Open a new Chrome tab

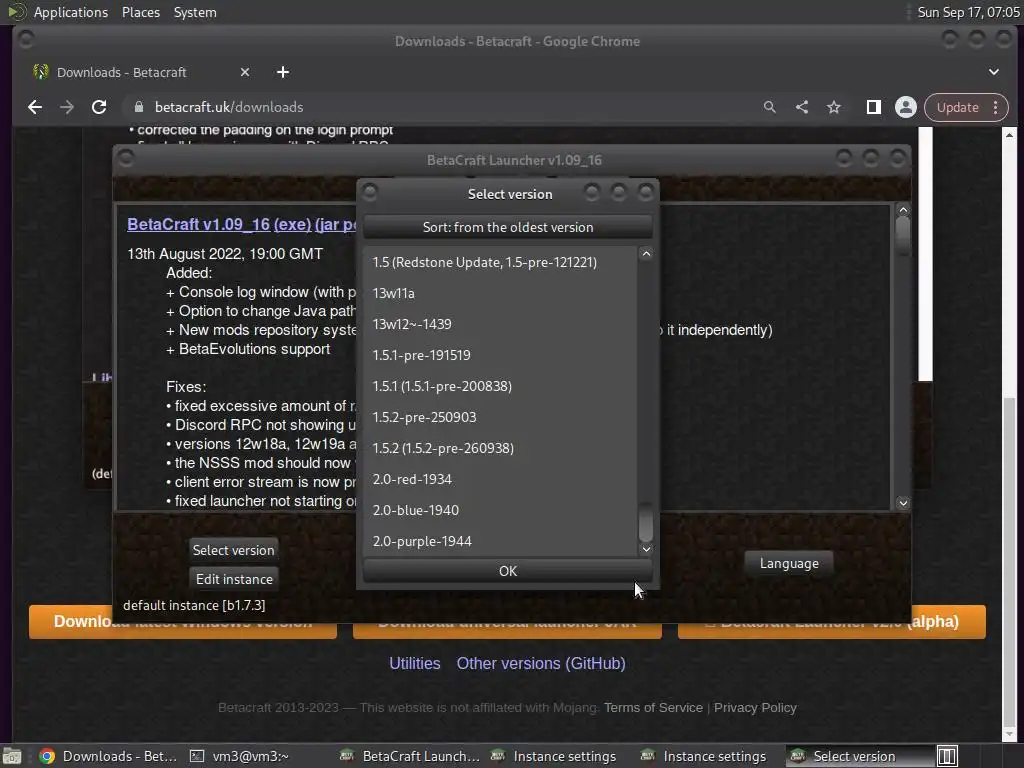(283, 72)
